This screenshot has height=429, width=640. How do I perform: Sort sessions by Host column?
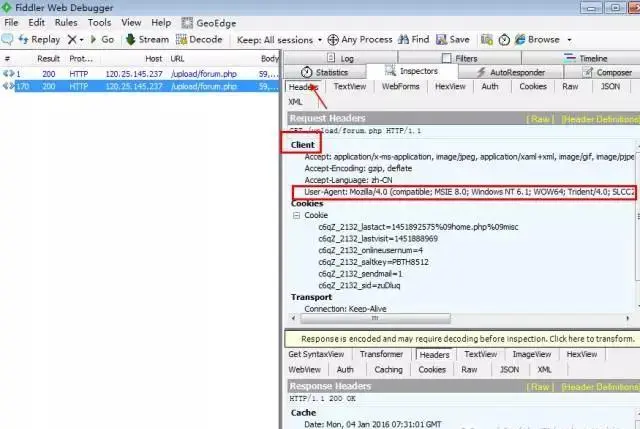click(x=153, y=59)
